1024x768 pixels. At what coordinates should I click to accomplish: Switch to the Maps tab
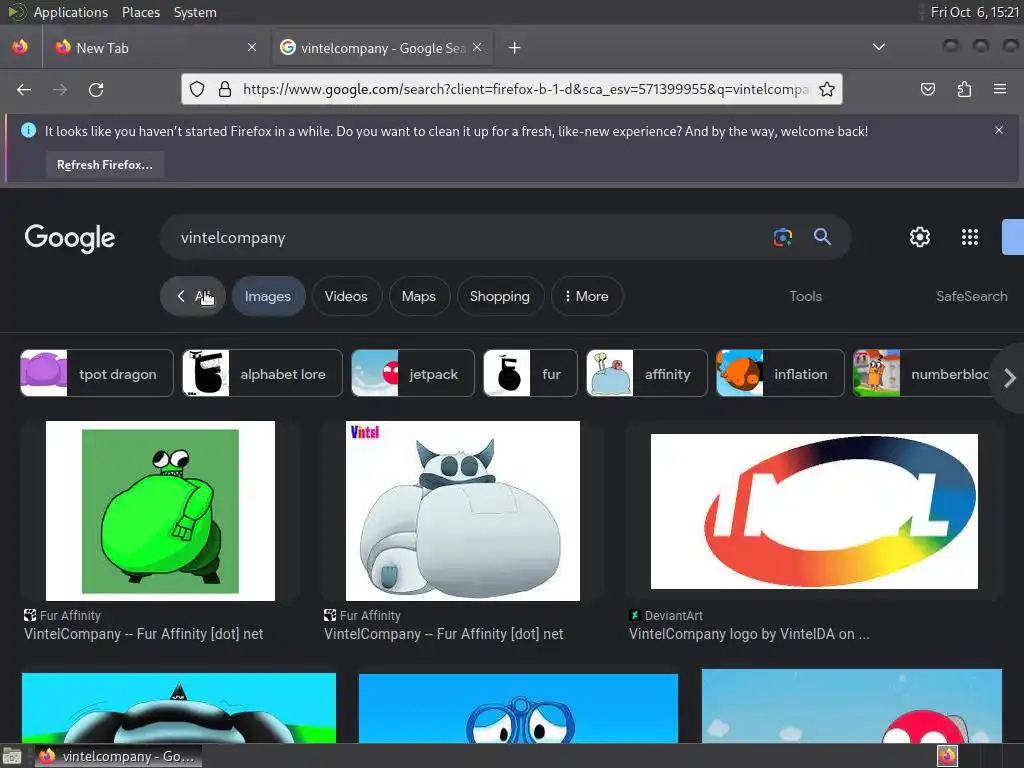pyautogui.click(x=419, y=296)
